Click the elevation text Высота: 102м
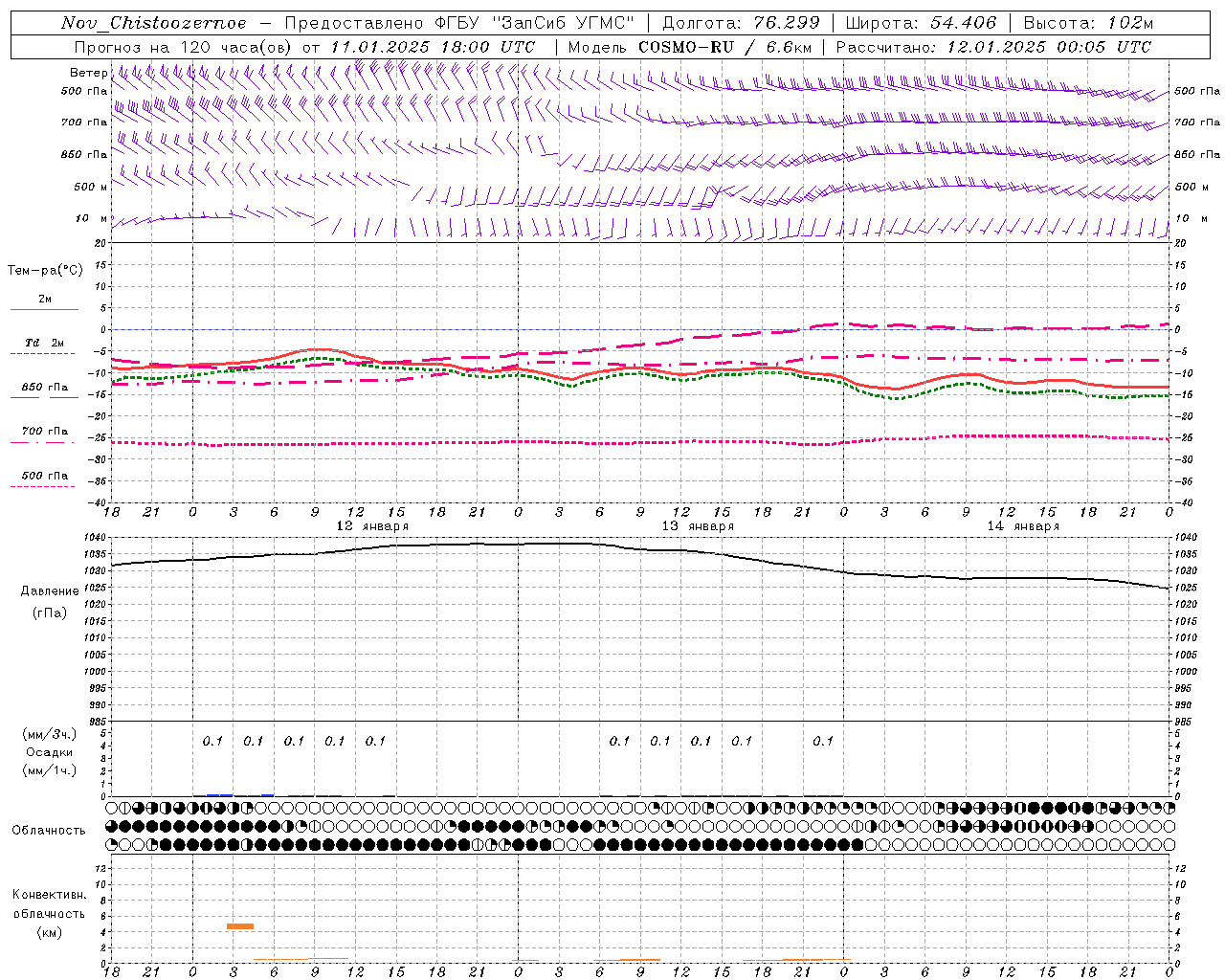 click(x=1088, y=23)
